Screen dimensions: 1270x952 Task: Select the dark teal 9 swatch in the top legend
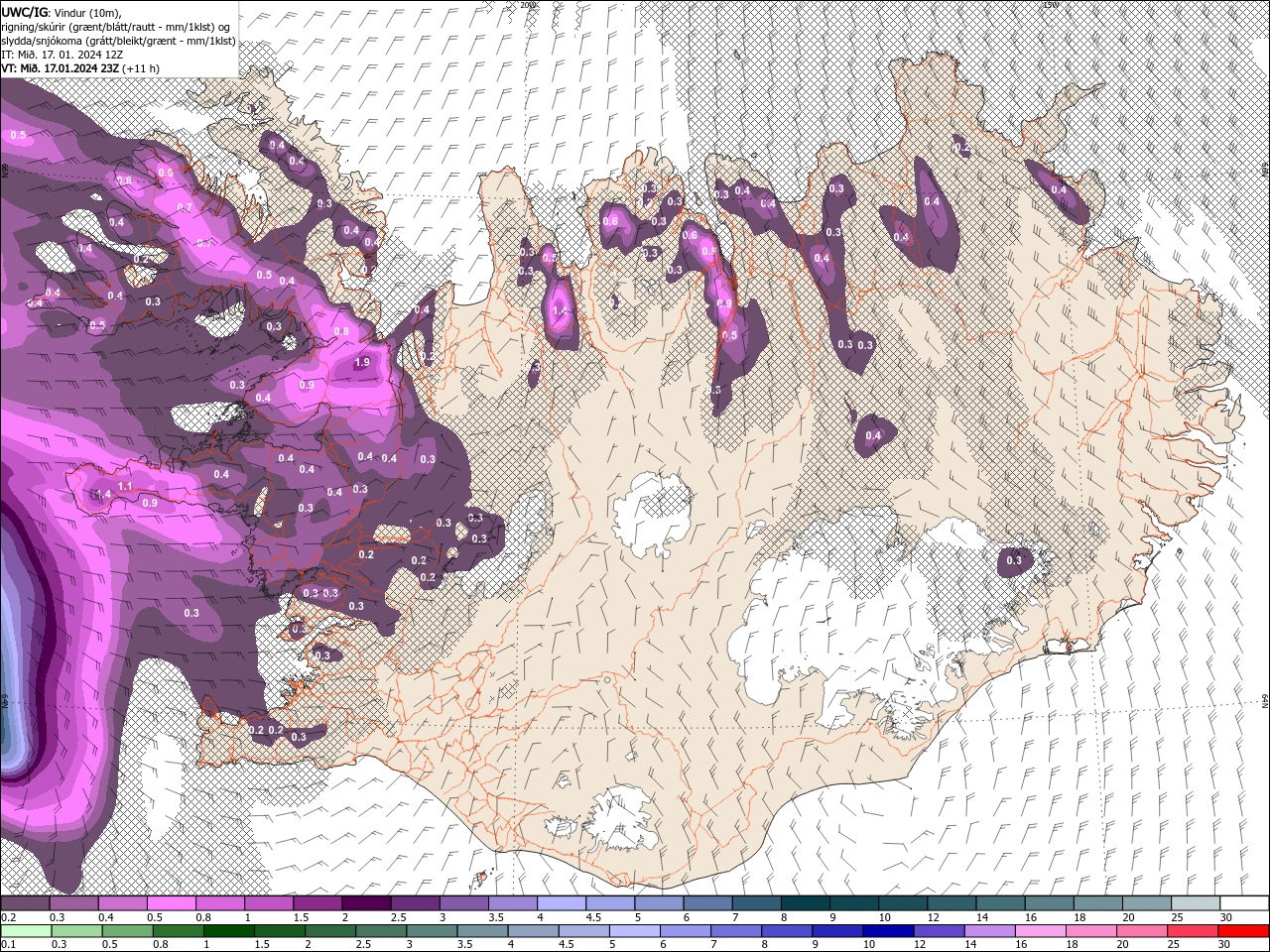click(853, 903)
